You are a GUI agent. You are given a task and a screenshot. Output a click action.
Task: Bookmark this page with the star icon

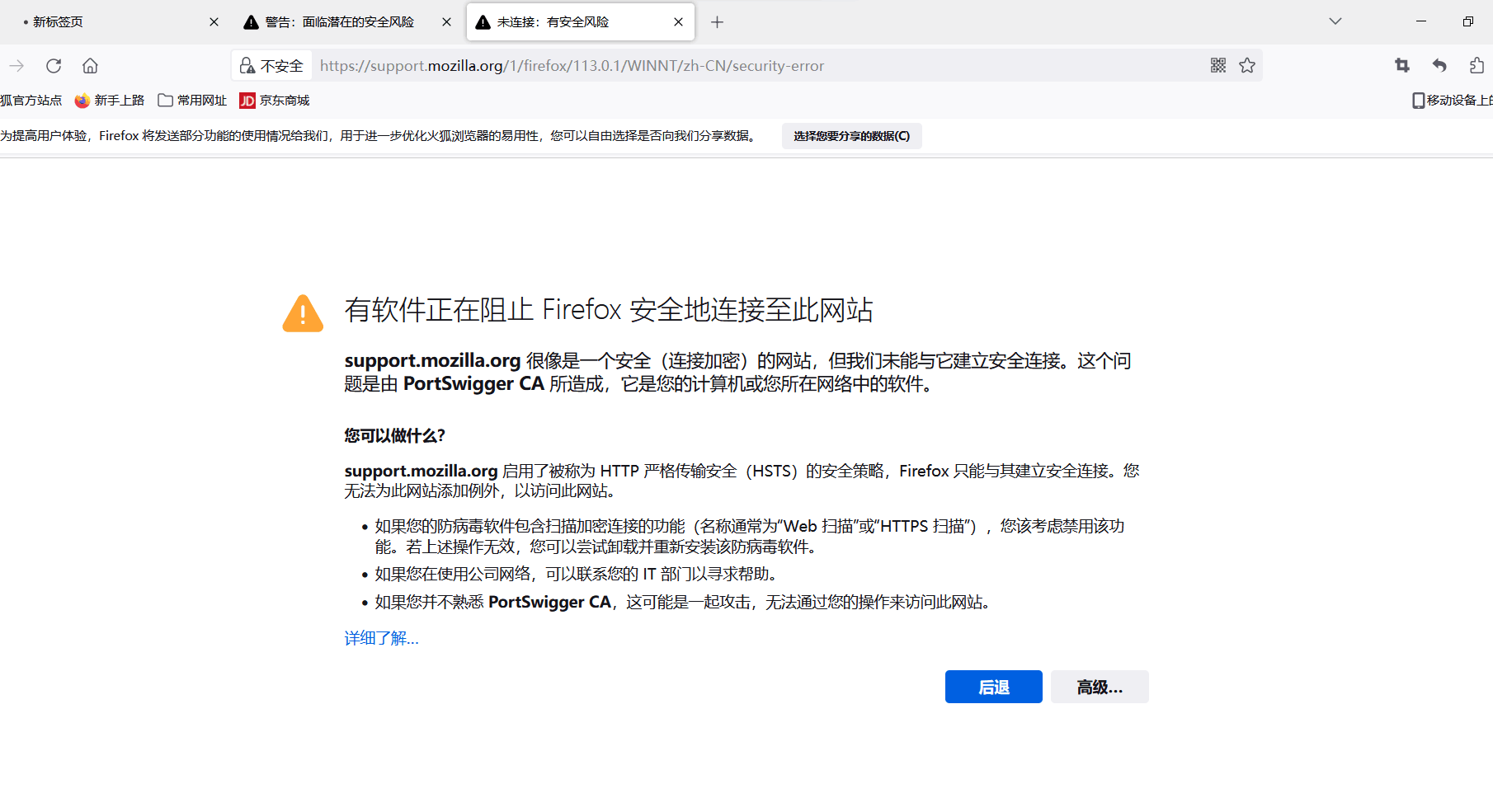[1247, 65]
